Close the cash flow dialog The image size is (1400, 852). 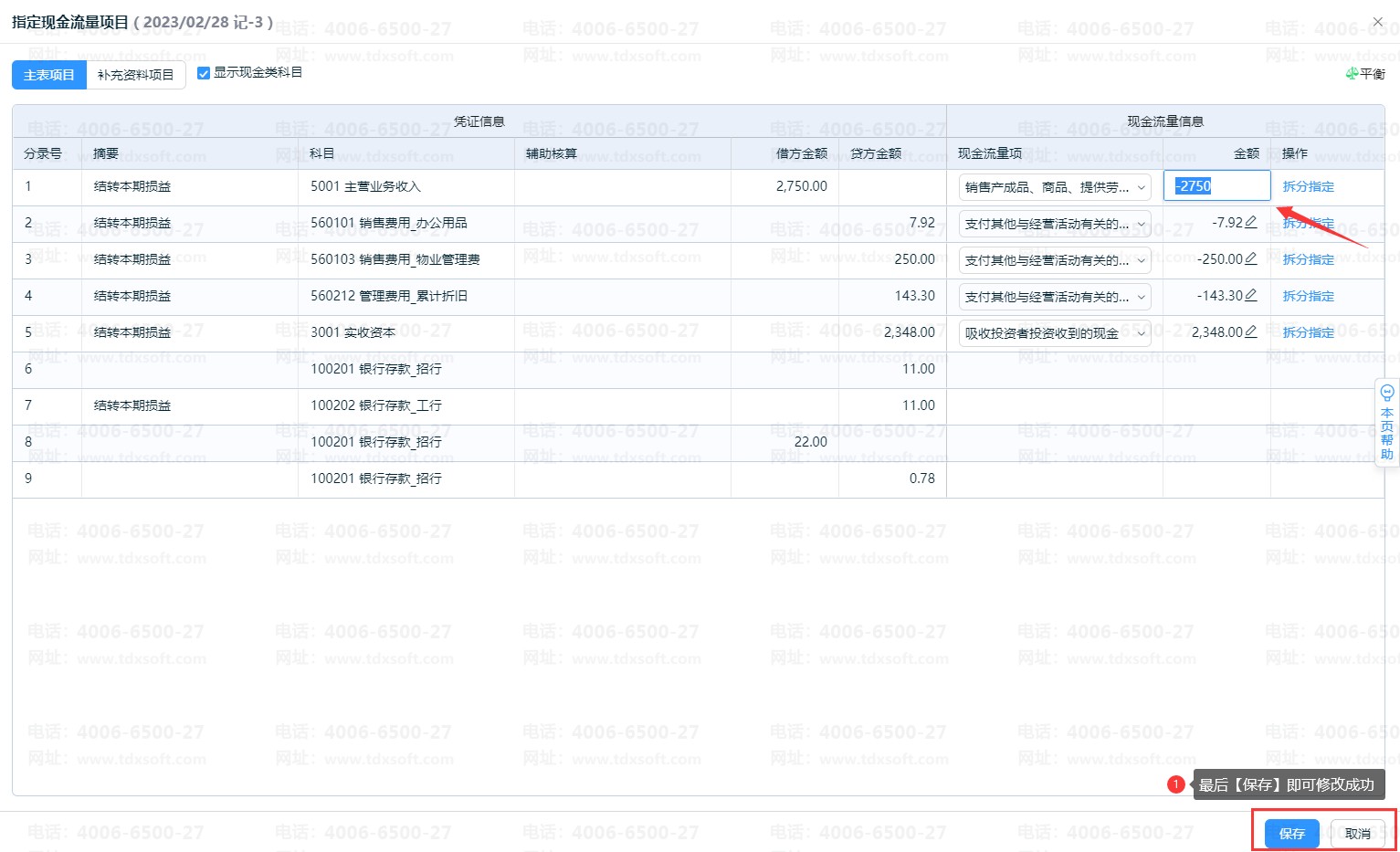point(1378,22)
